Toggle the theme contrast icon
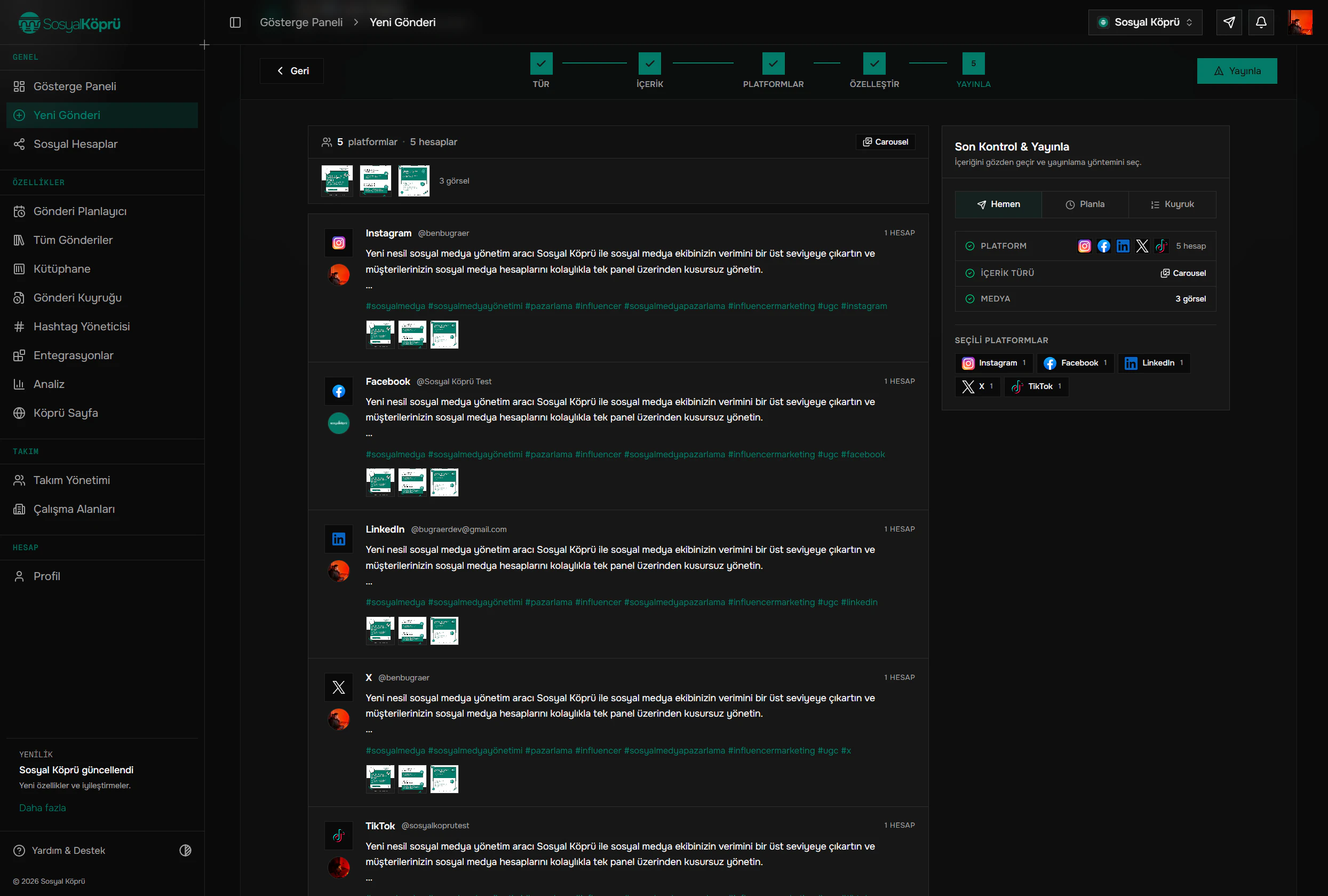The height and width of the screenshot is (896, 1328). click(186, 850)
